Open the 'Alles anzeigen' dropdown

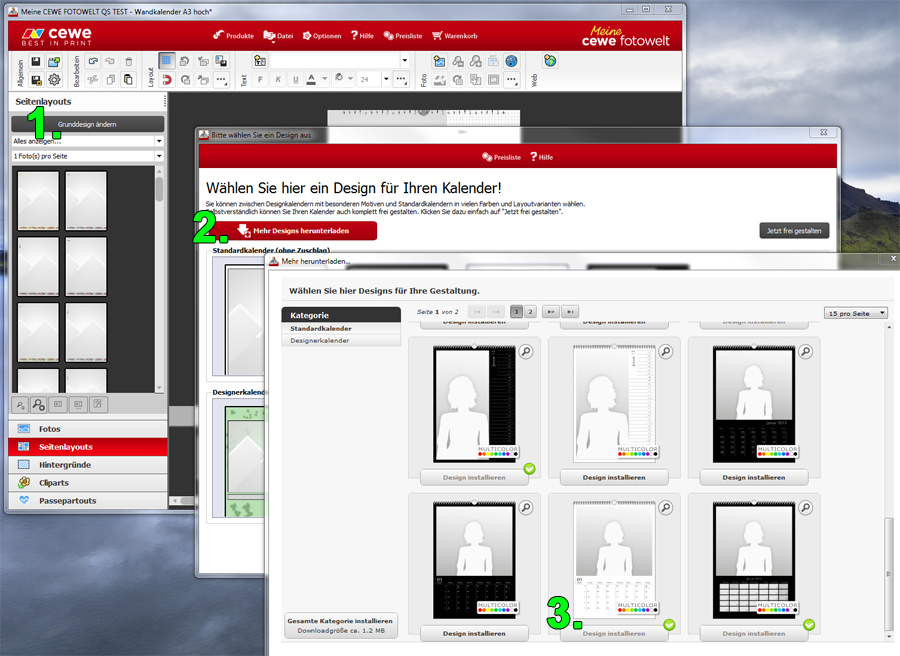tap(87, 141)
